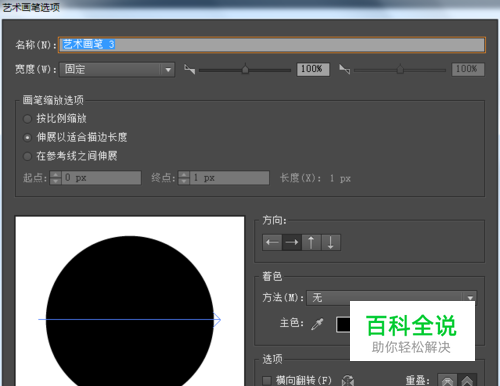Image resolution: width=500 pixels, height=386 pixels.
Task: Click the Name (名称) text field
Action: tap(272, 45)
